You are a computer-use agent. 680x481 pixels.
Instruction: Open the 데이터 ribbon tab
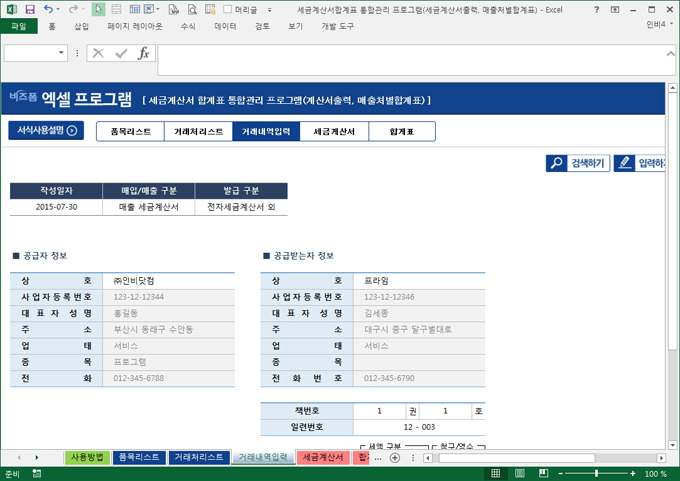[x=226, y=26]
